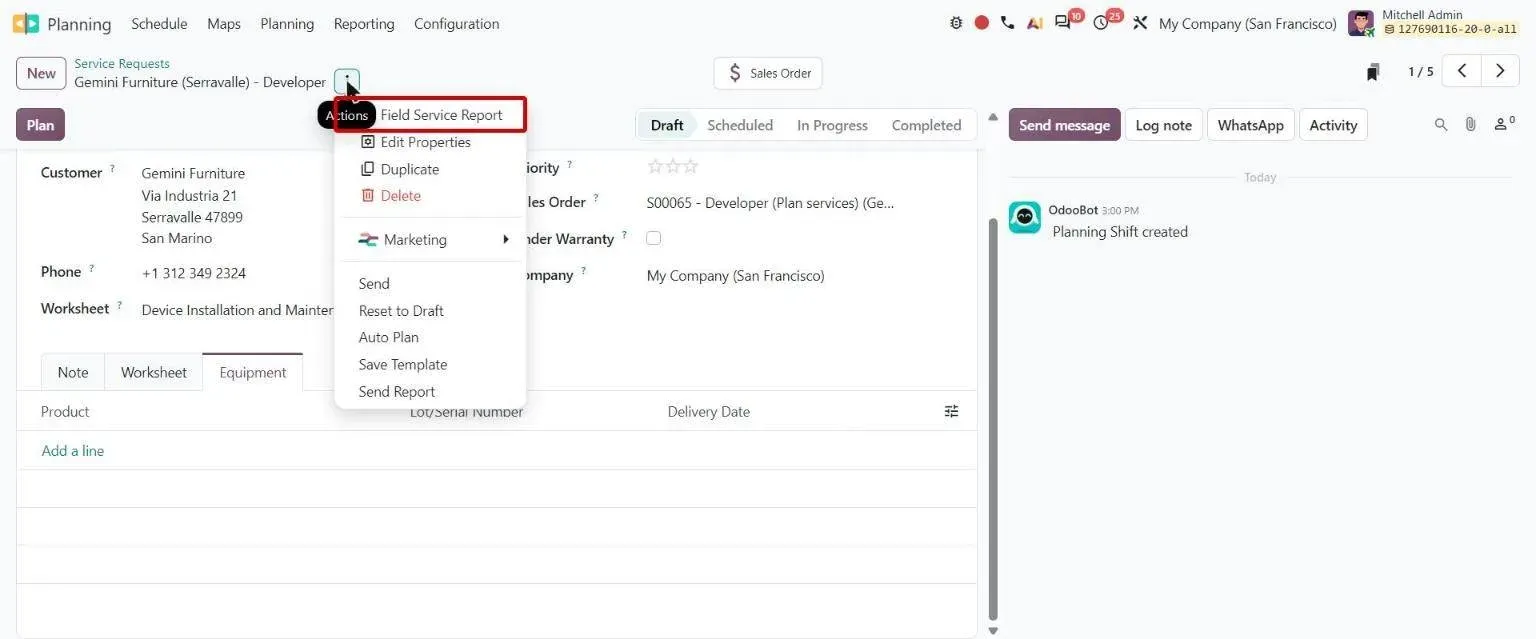Open the AI assistant icon in navbar
Viewport: 1536px width, 639px height.
1034,23
